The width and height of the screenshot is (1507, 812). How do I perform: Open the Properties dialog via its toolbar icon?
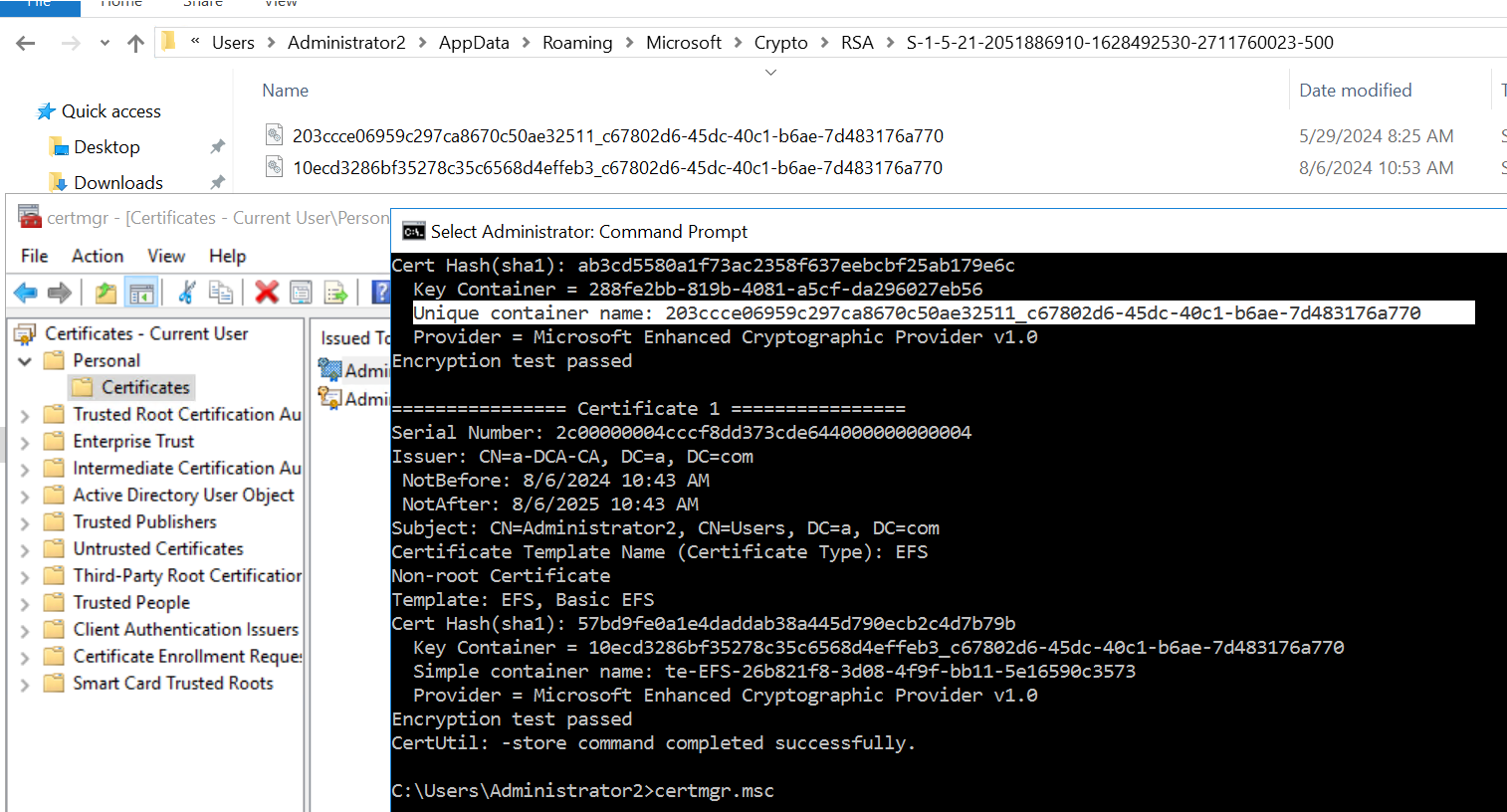point(303,292)
